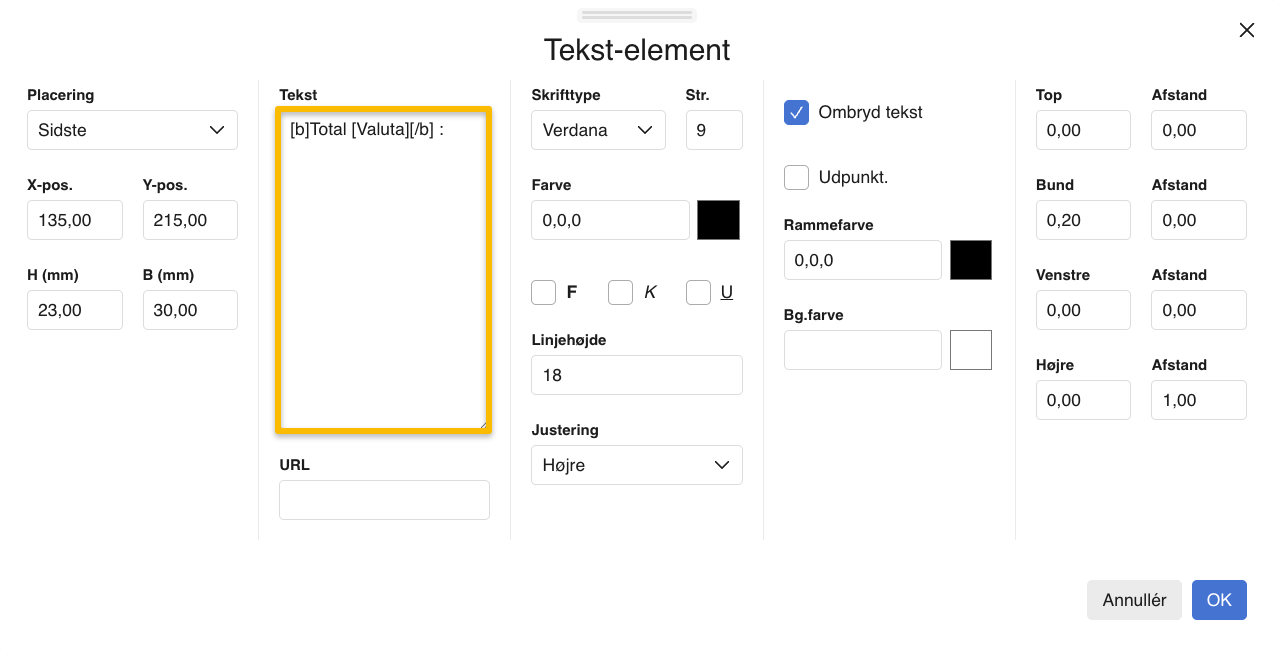
Task: Toggle the bold F checkbox
Action: [544, 293]
